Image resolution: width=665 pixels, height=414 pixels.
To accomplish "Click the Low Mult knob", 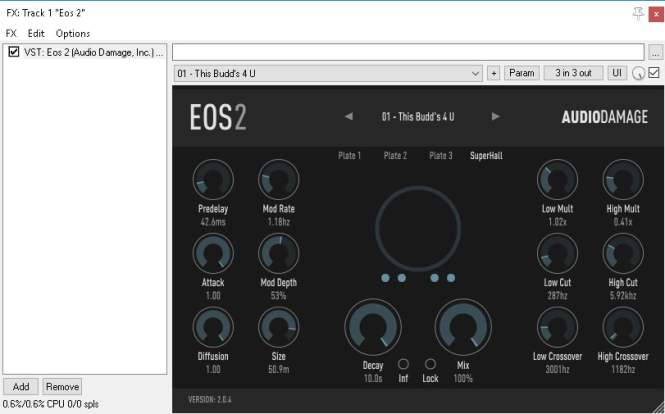I will pos(557,180).
